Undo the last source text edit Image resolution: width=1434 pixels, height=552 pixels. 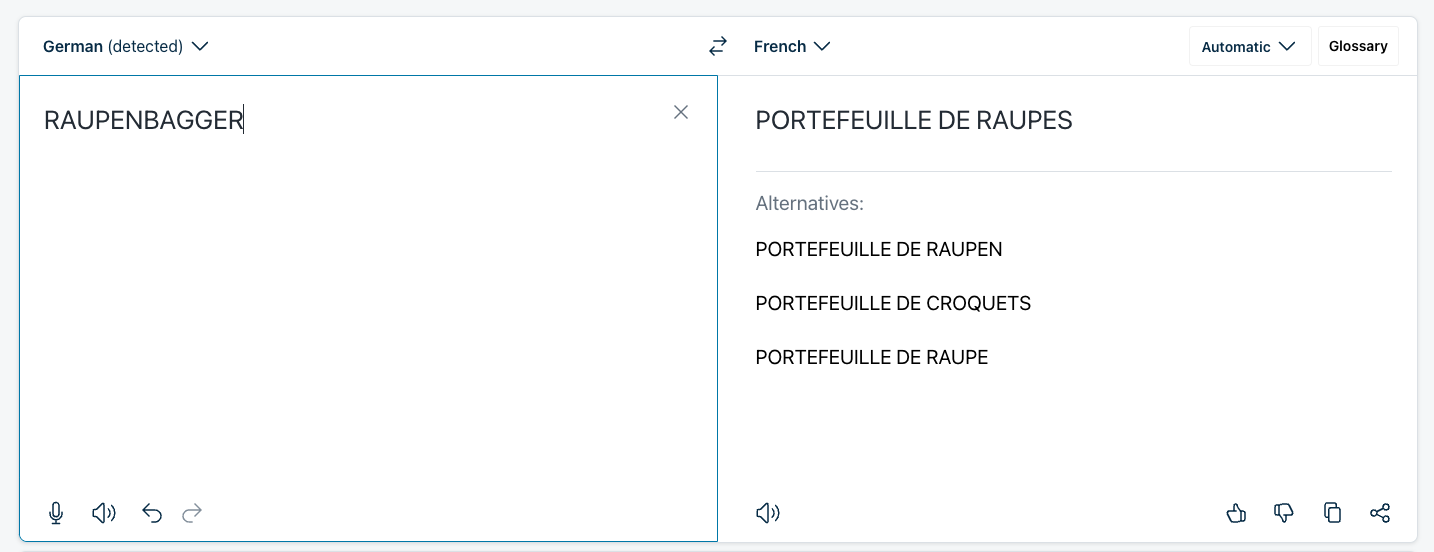(x=152, y=513)
